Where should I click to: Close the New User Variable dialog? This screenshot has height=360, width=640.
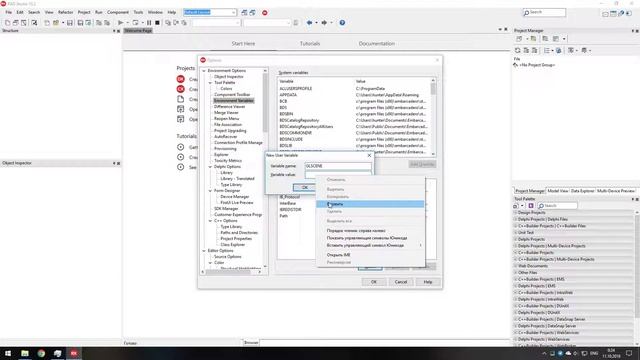click(x=369, y=156)
